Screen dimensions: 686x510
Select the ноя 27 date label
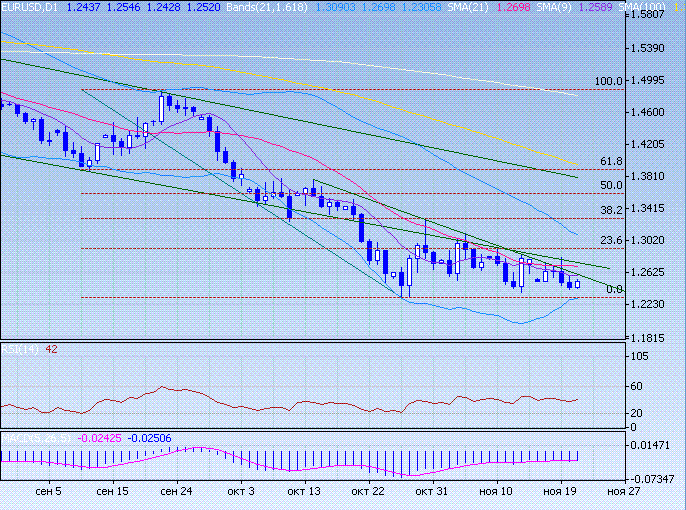point(623,492)
